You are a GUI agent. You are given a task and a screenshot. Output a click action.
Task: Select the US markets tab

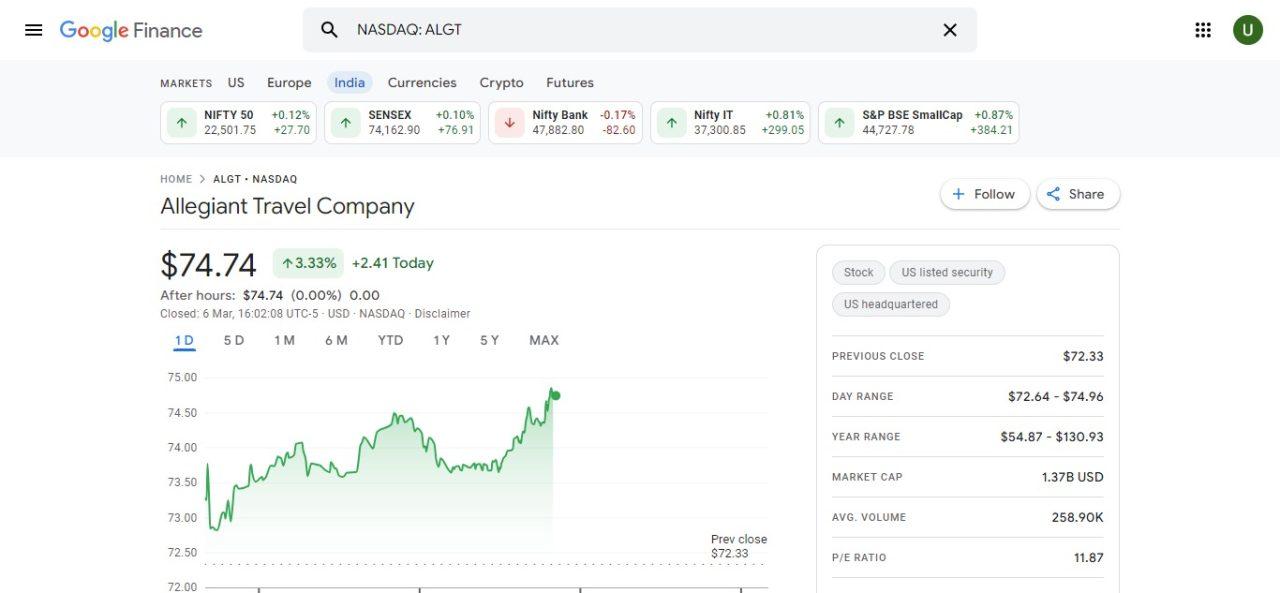236,83
